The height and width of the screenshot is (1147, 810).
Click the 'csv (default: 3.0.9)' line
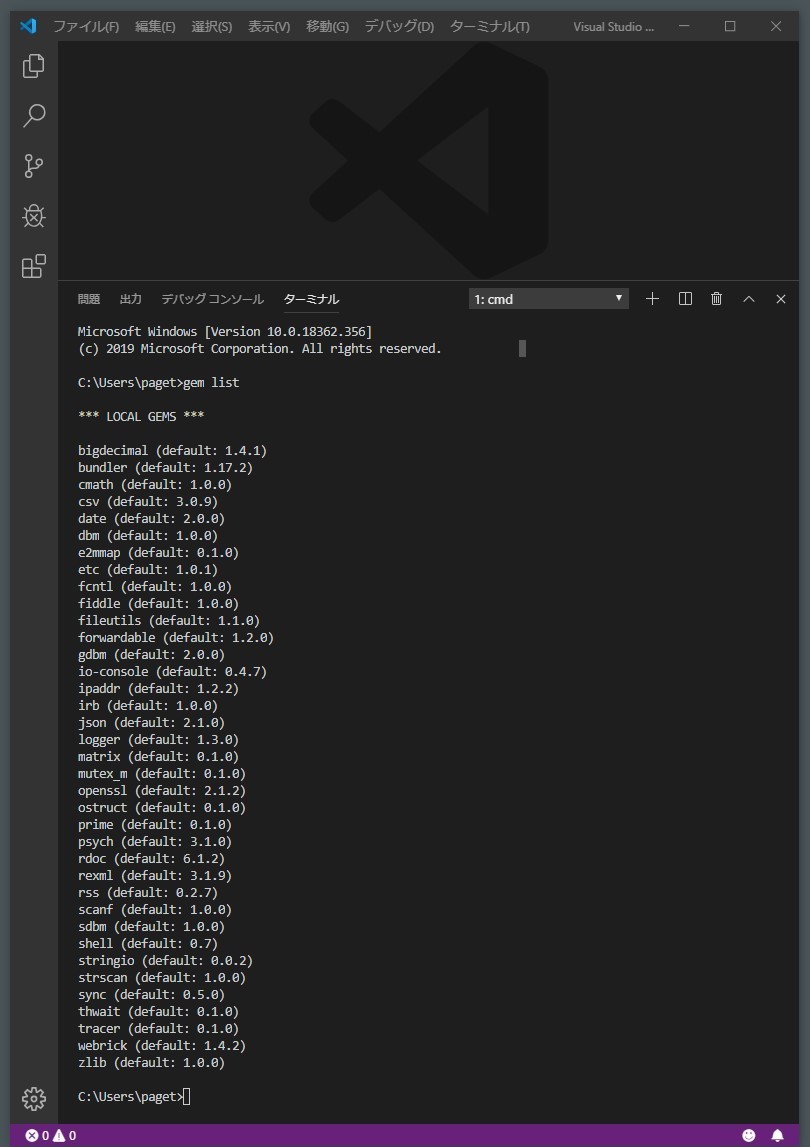[148, 502]
